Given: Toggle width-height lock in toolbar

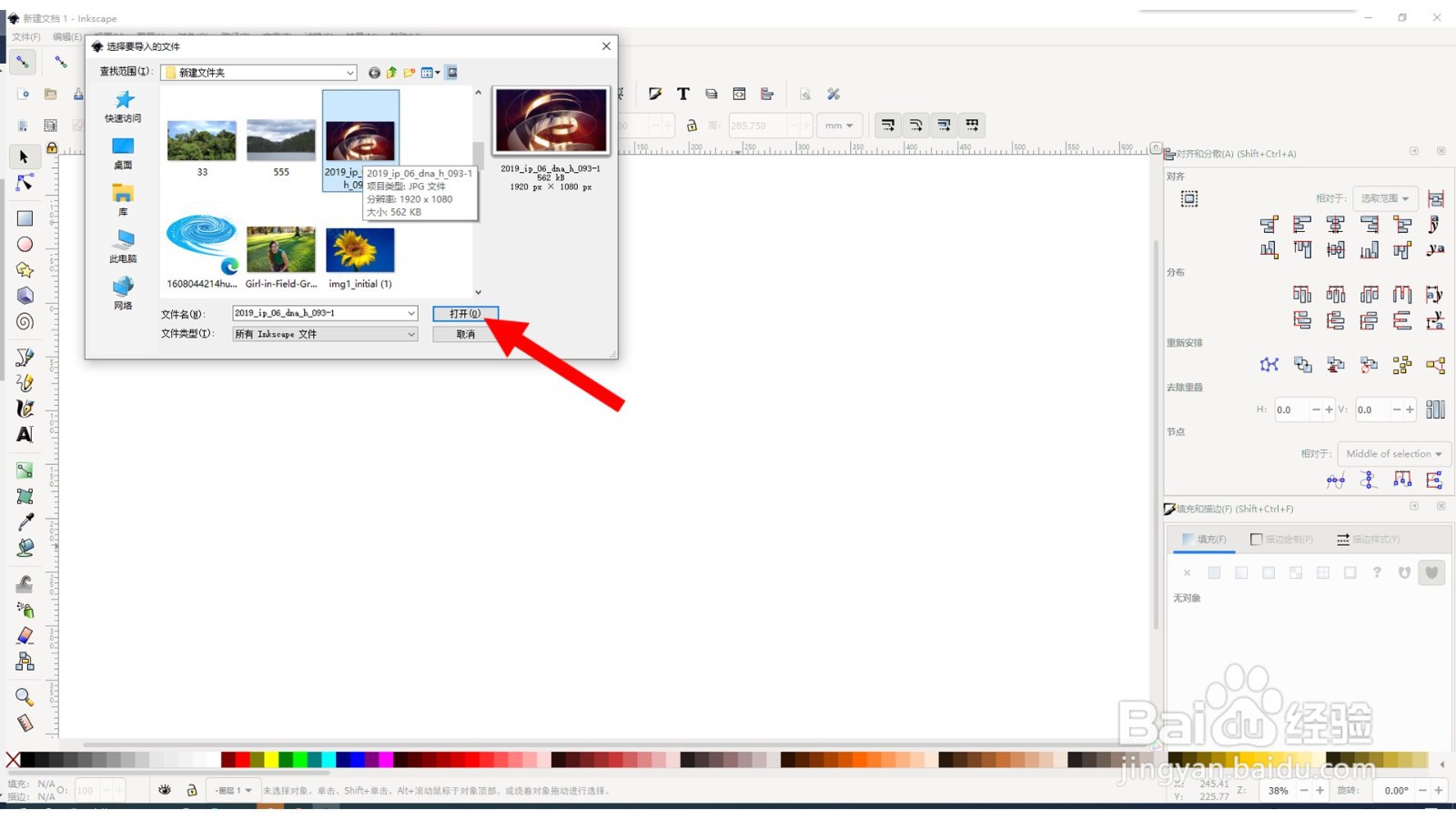Looking at the screenshot, I should tap(692, 126).
